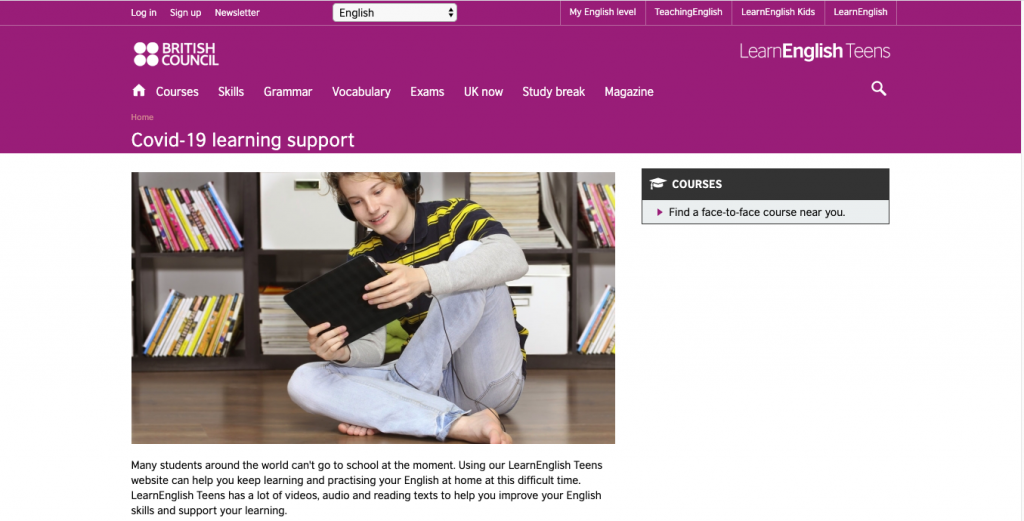The height and width of the screenshot is (521, 1024).
Task: Click the graduation cap Courses icon
Action: 658,184
